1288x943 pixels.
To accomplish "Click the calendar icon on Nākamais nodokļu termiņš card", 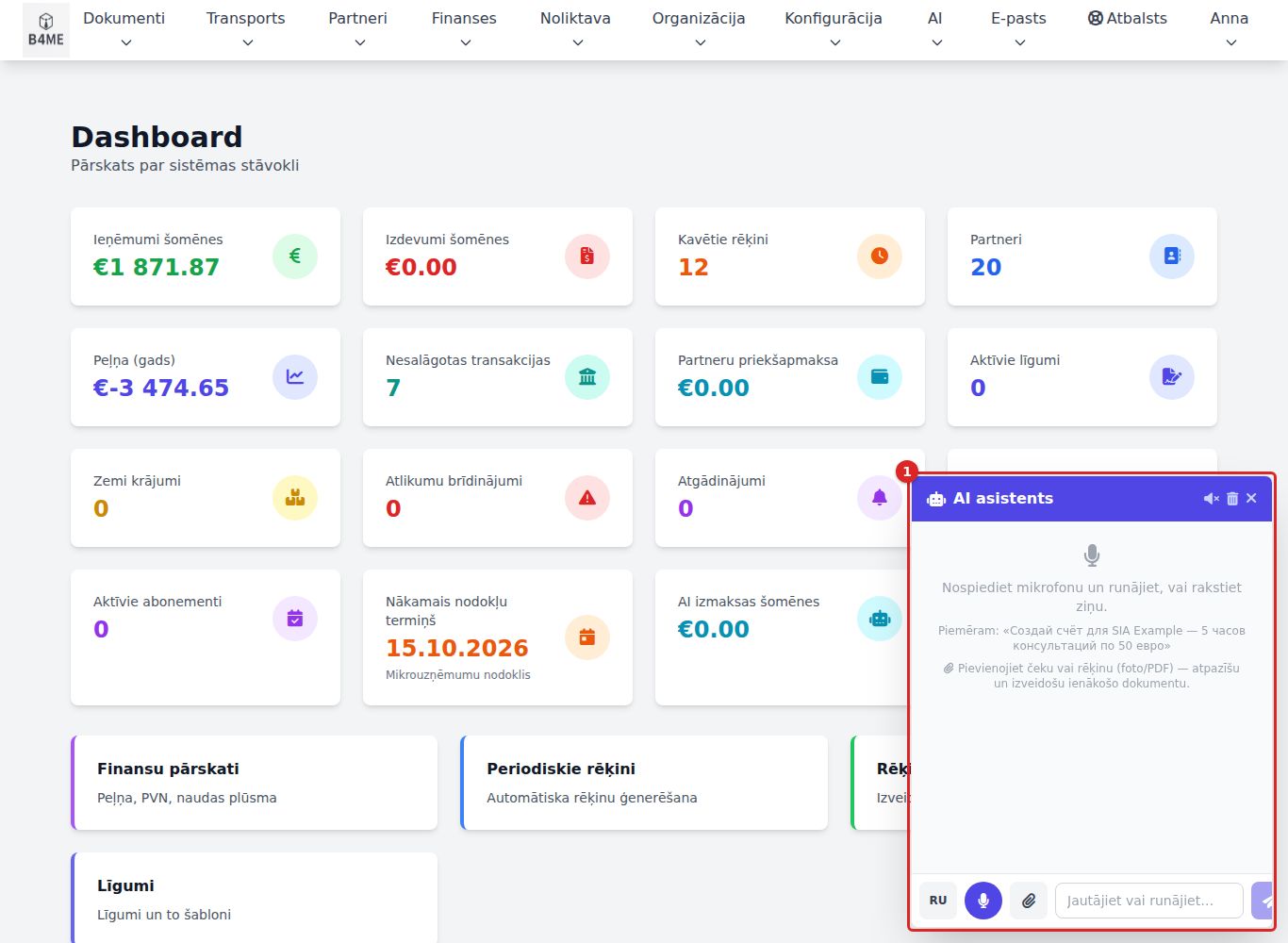I will point(587,637).
